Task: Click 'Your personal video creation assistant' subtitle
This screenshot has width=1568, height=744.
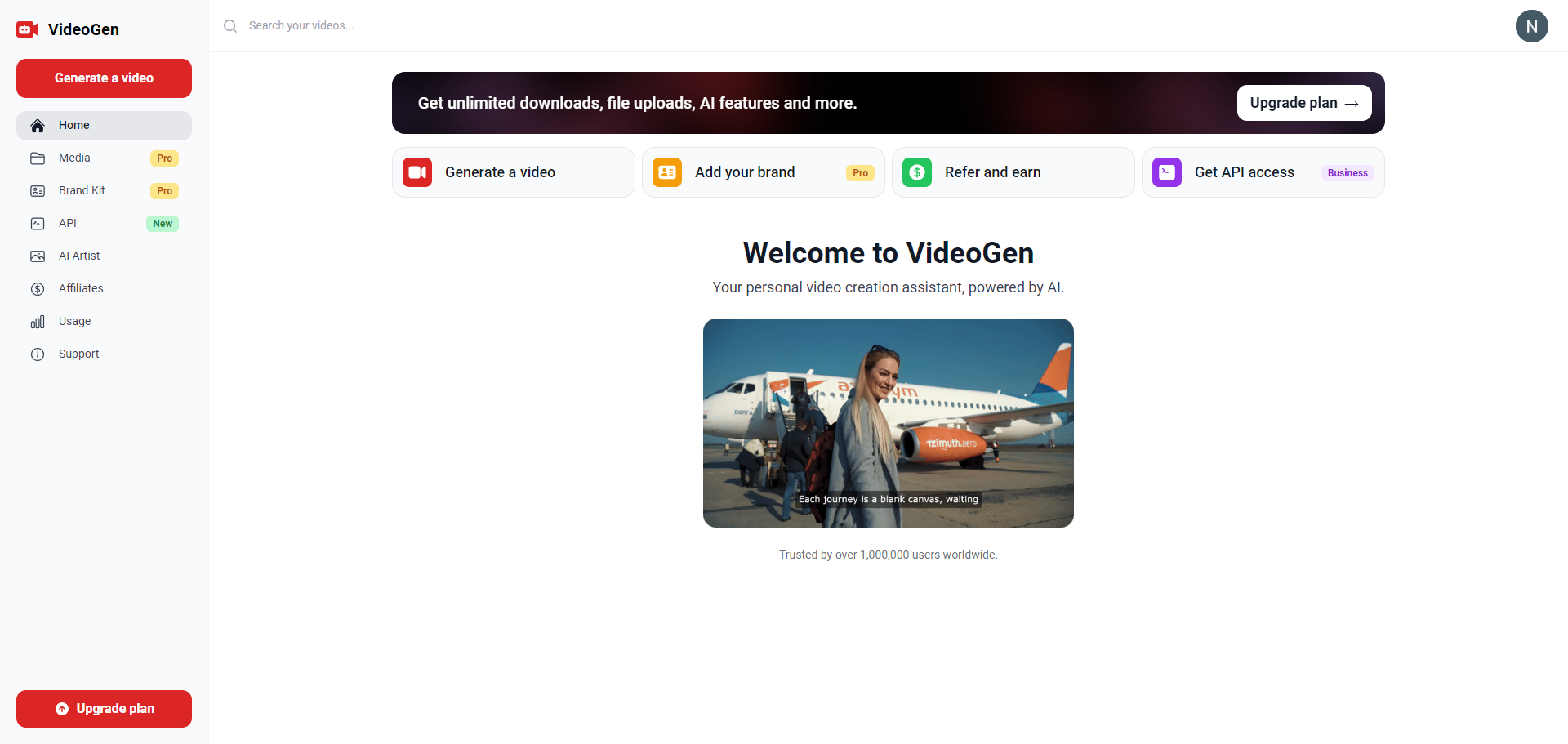Action: 889,287
